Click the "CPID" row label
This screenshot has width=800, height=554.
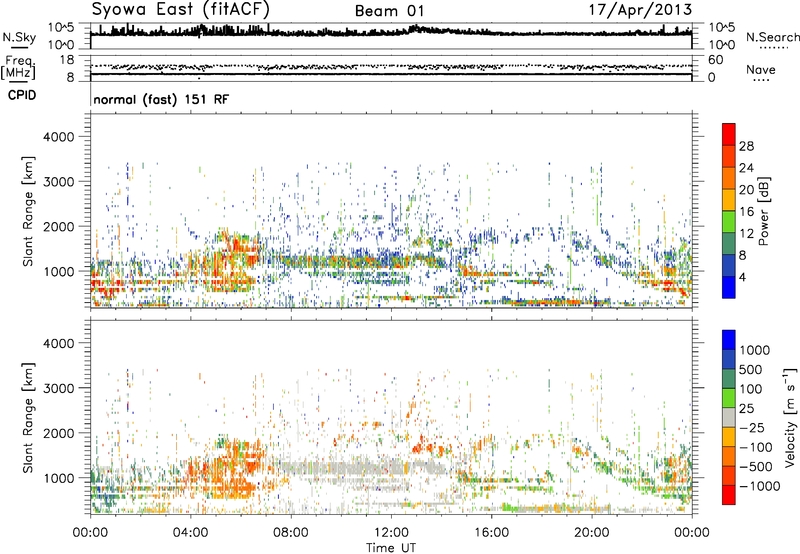(22, 95)
